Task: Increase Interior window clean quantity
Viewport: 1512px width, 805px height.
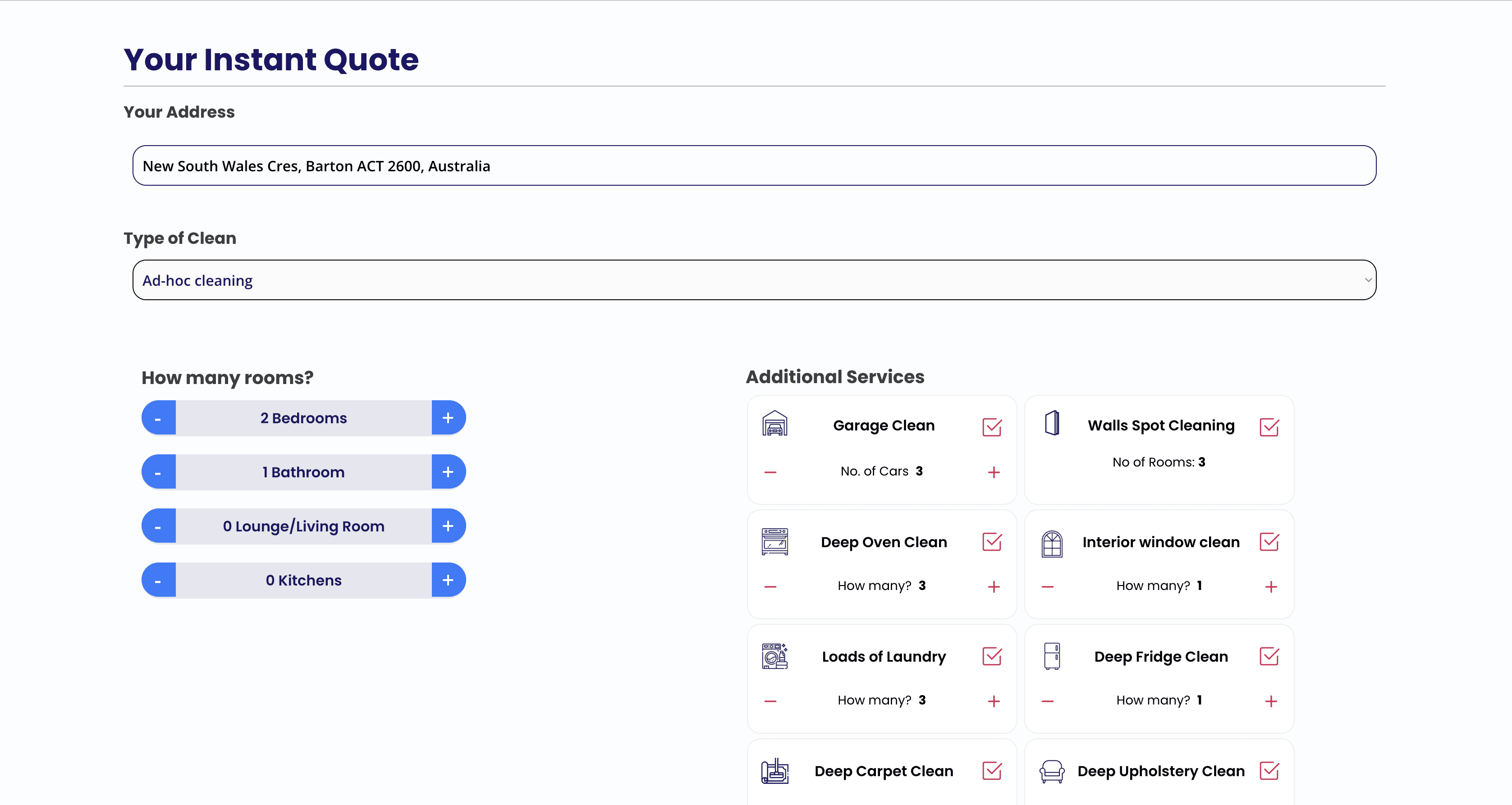Action: click(x=1270, y=586)
